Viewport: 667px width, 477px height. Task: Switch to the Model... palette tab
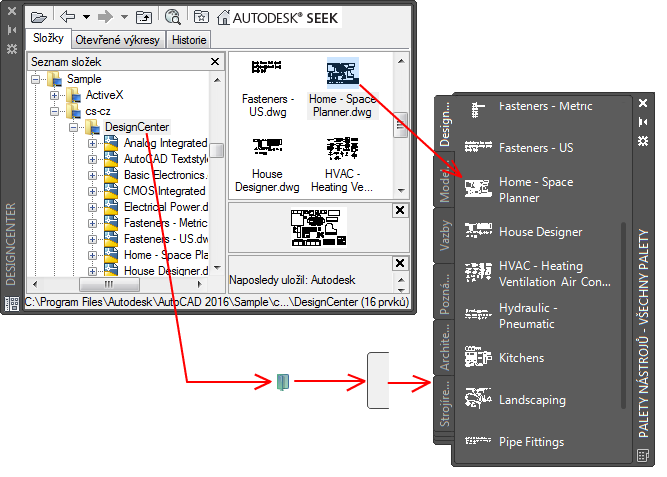[444, 180]
